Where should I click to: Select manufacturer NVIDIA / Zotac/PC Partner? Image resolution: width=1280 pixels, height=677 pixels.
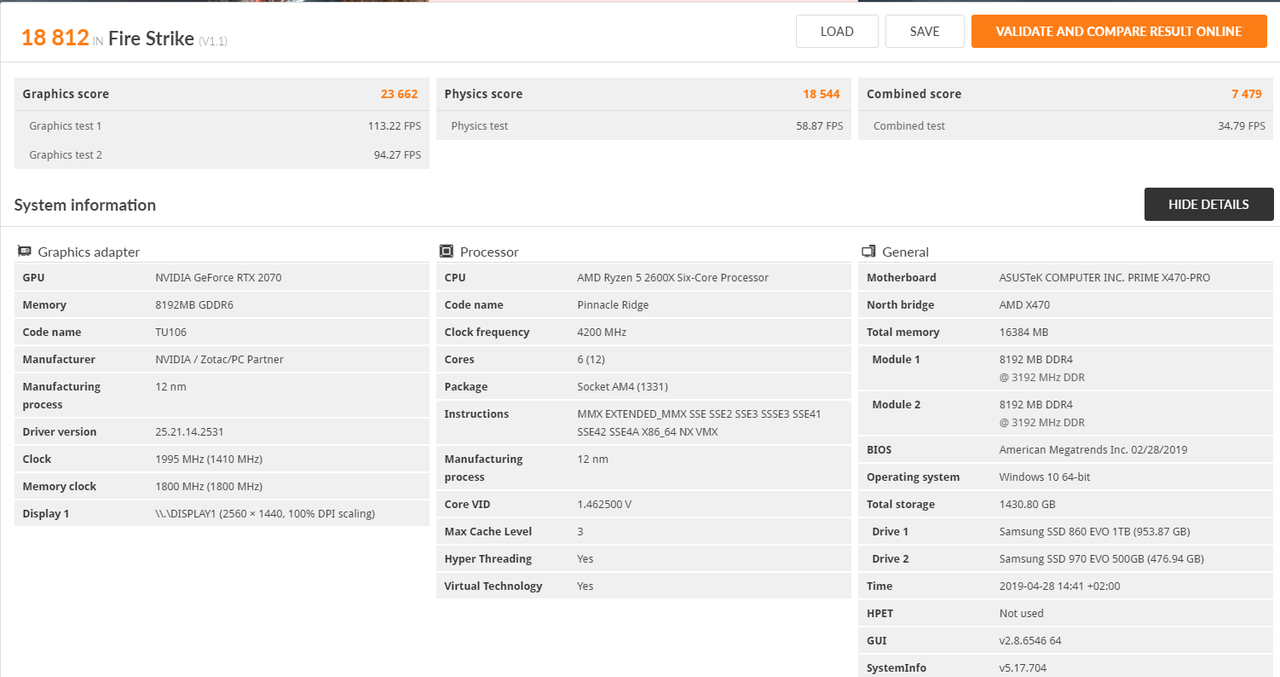pos(221,359)
